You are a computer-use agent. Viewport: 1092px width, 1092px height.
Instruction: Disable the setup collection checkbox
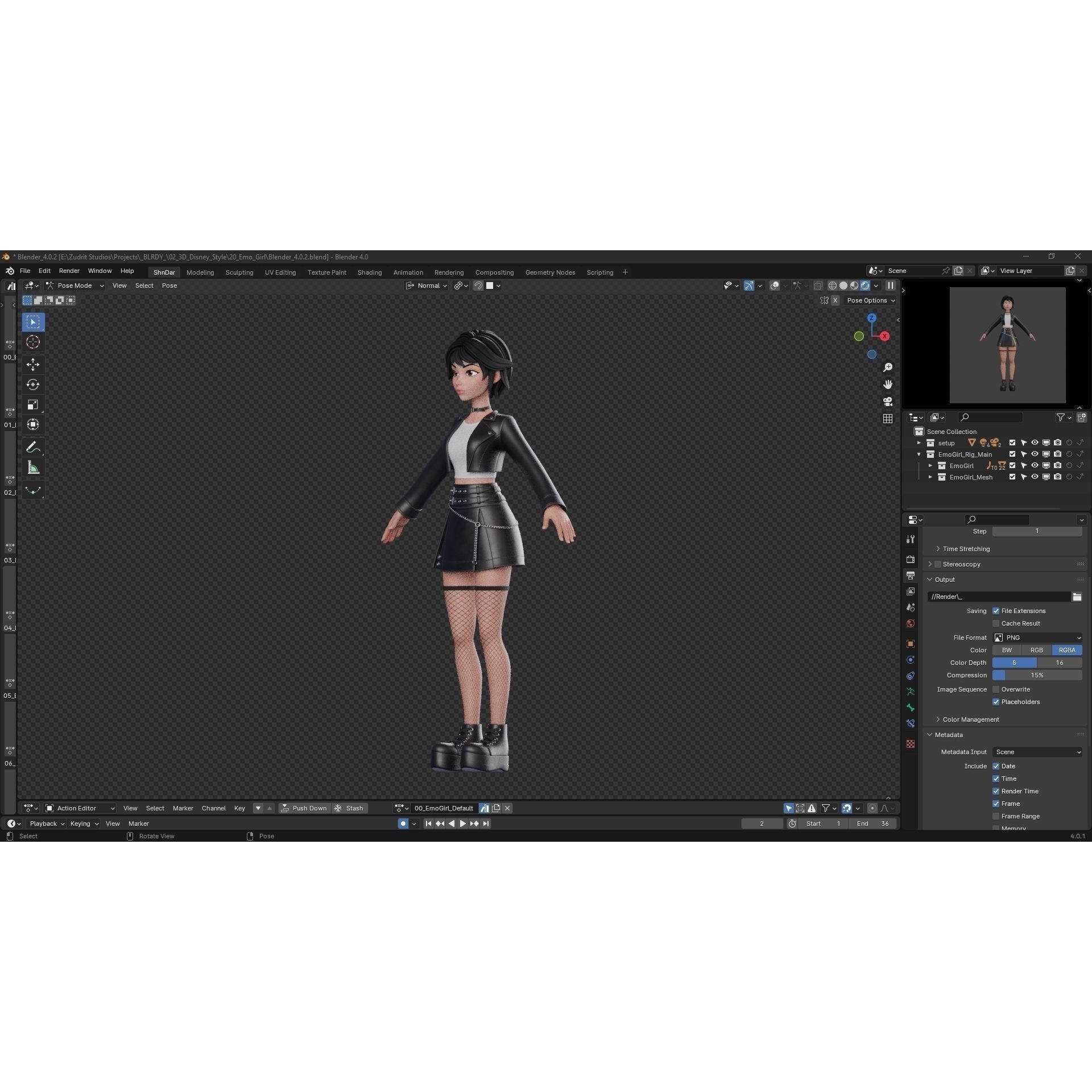point(1012,442)
